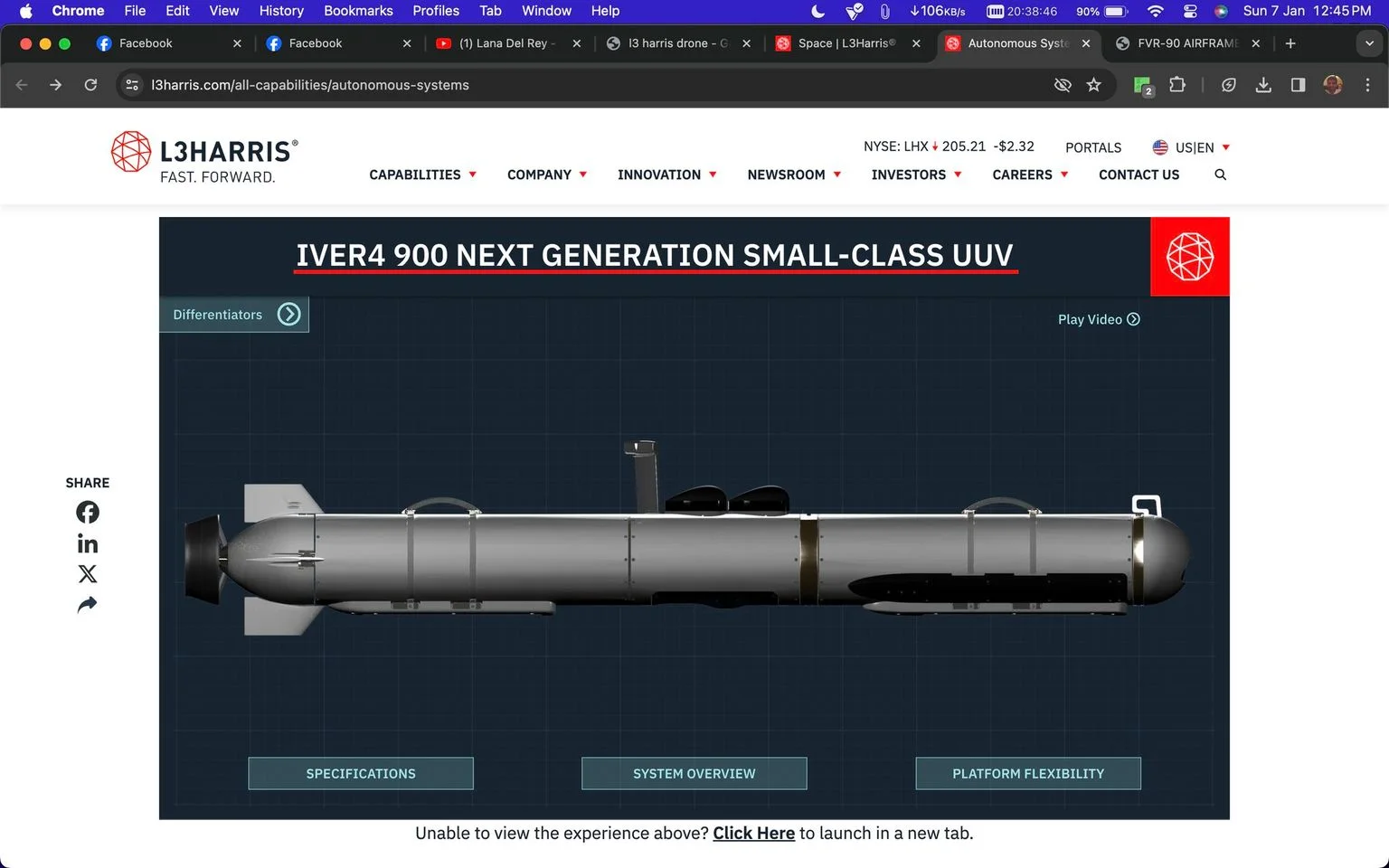Click the red L3Harris globe emblem
The height and width of the screenshot is (868, 1389).
(1190, 257)
